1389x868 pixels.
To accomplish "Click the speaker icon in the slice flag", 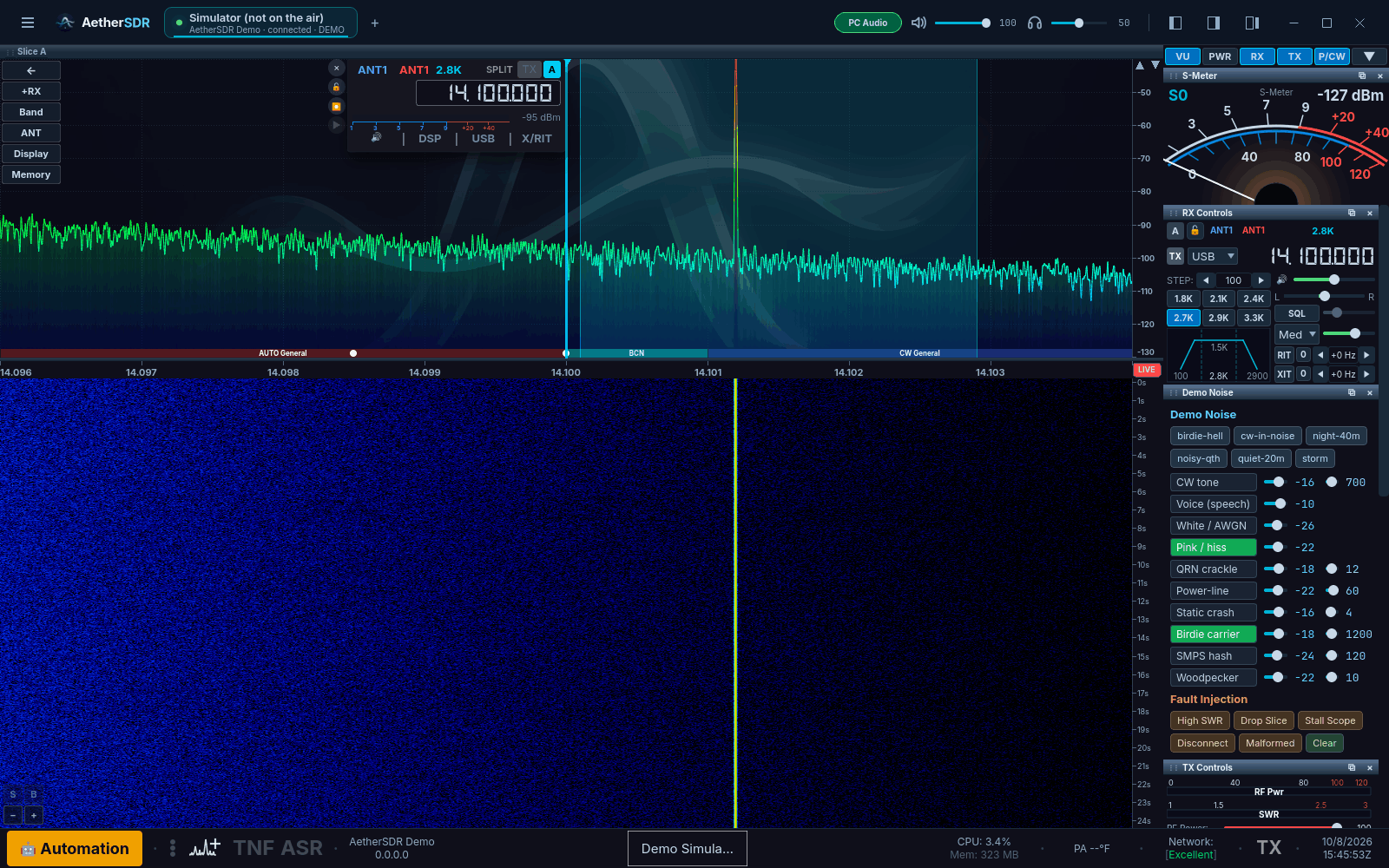I will 376,138.
